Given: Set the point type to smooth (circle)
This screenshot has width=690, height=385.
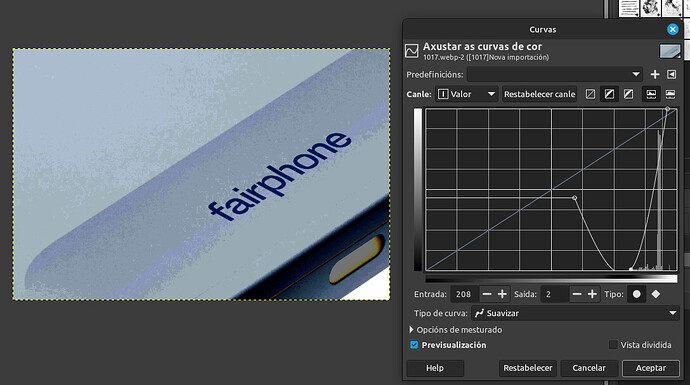Looking at the screenshot, I should [636, 294].
